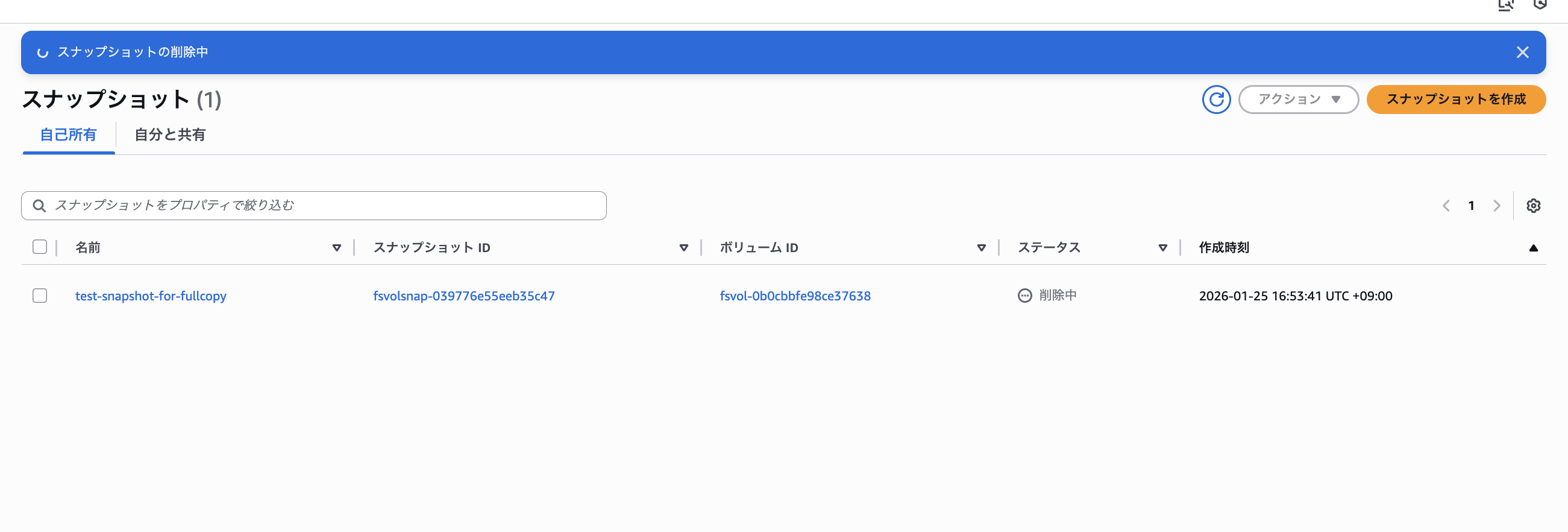Screen dimensions: 1568x532
Task: Open the fsvolsnap-039776e55eeb35c47 snapshot link
Action: click(463, 296)
